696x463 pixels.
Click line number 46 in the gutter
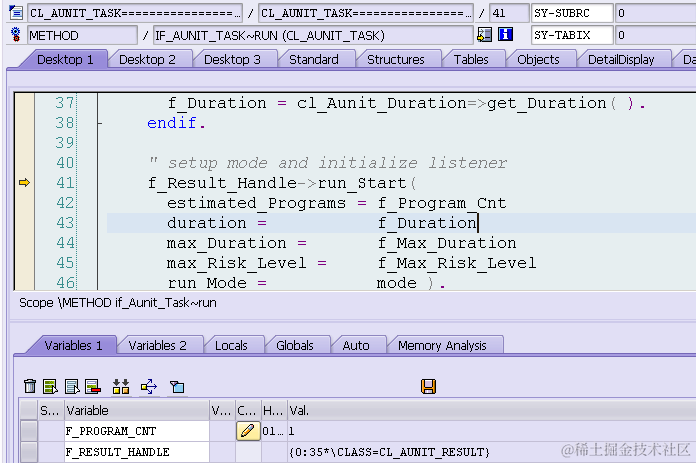tap(65, 283)
